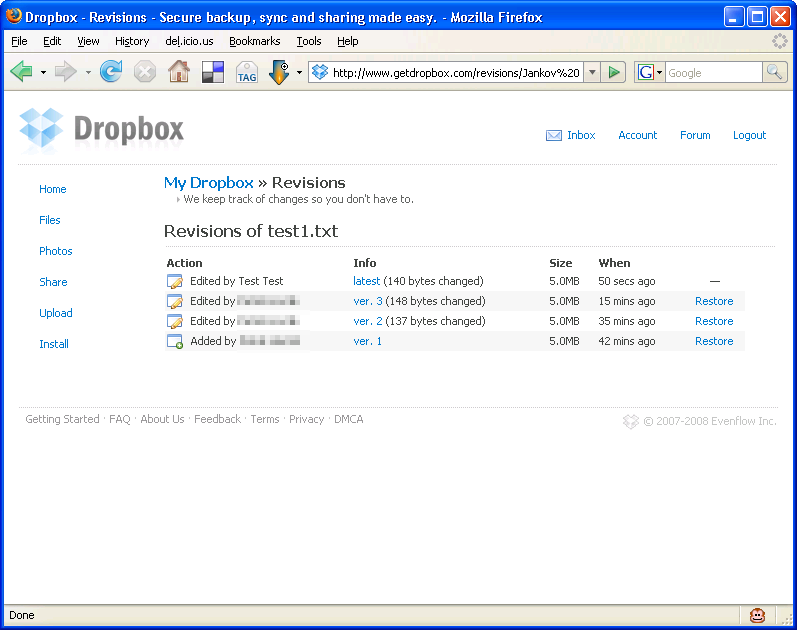Click the green Go arrow button

[x=614, y=72]
